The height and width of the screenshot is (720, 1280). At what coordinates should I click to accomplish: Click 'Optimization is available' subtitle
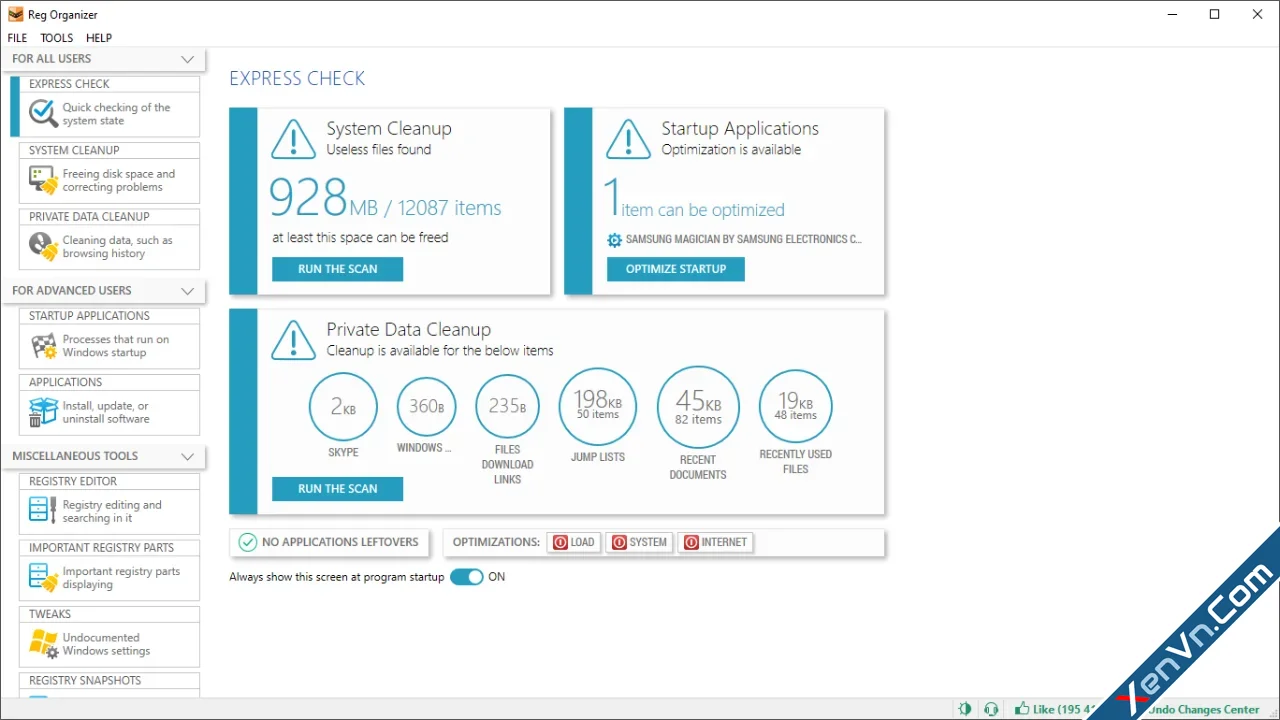pos(731,150)
